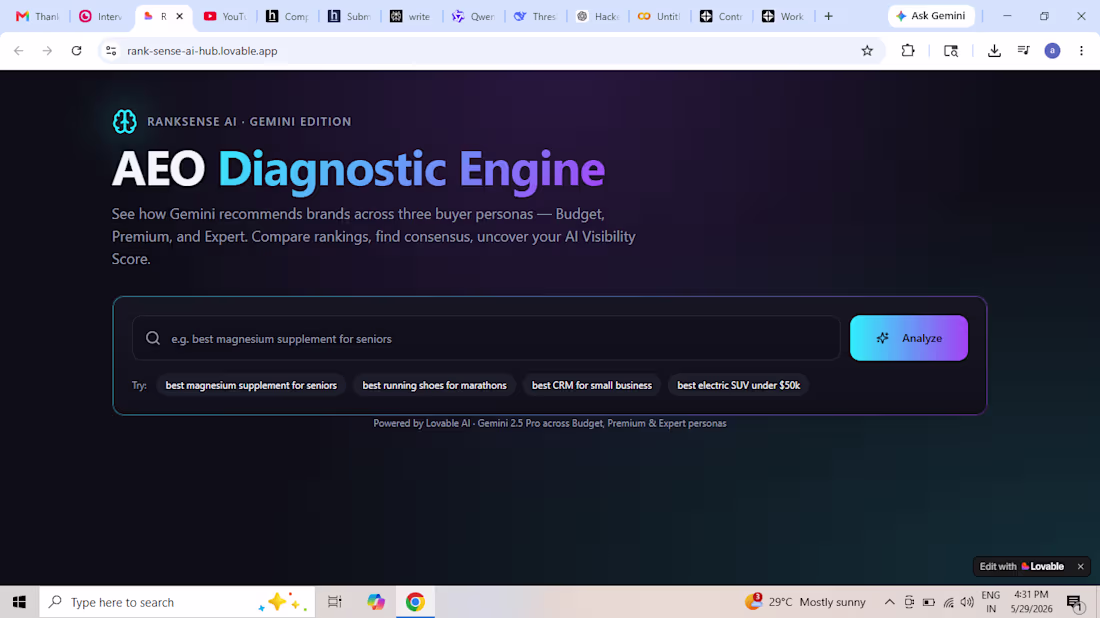
Task: Click the ENG IN language indicator
Action: [x=991, y=602]
